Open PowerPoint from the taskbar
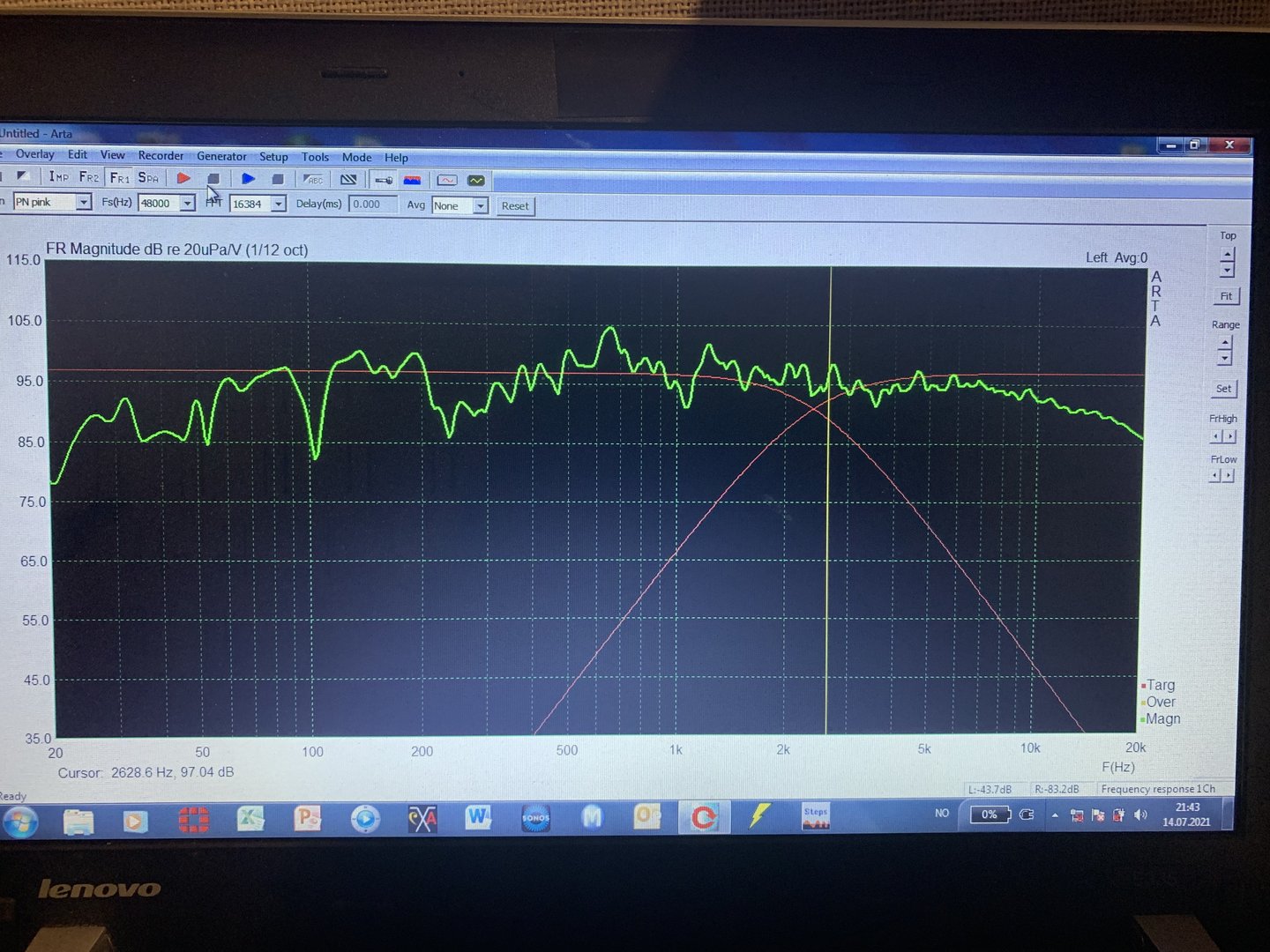Image resolution: width=1270 pixels, height=952 pixels. coord(308,819)
